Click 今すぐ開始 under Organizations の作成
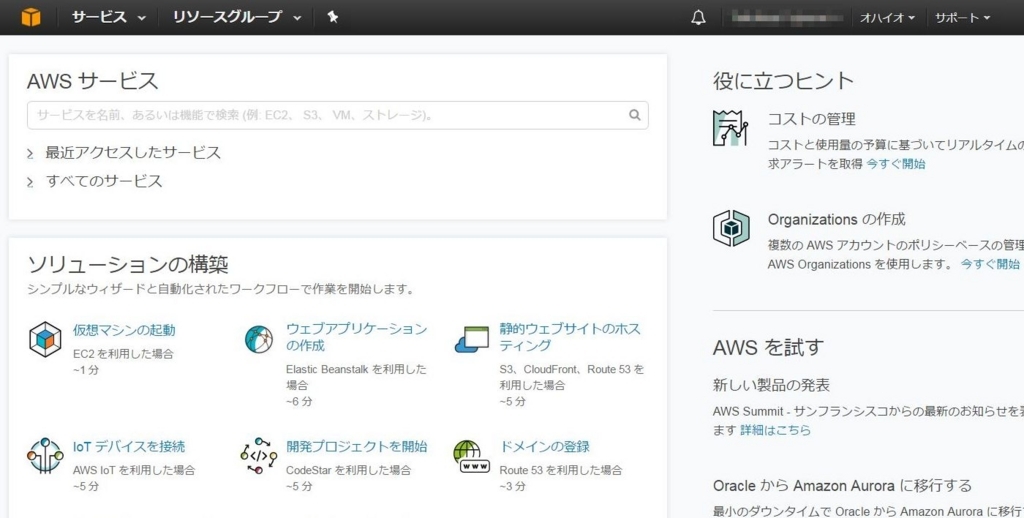 990,264
